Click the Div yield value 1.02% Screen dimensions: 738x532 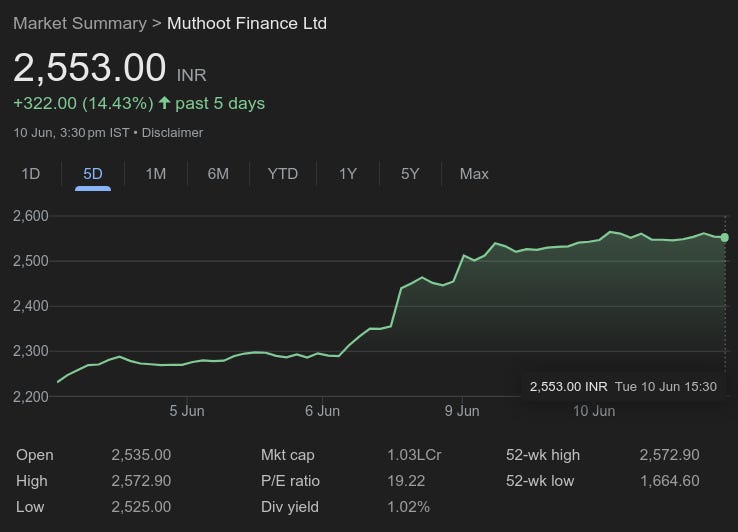tap(409, 507)
